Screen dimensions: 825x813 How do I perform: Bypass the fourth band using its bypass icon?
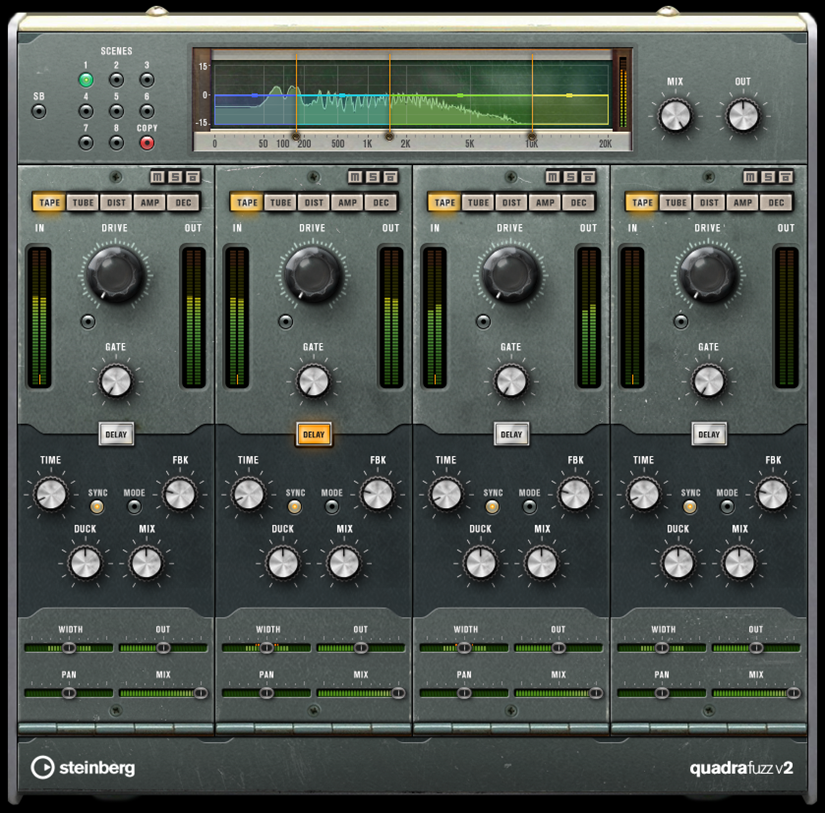click(x=786, y=177)
